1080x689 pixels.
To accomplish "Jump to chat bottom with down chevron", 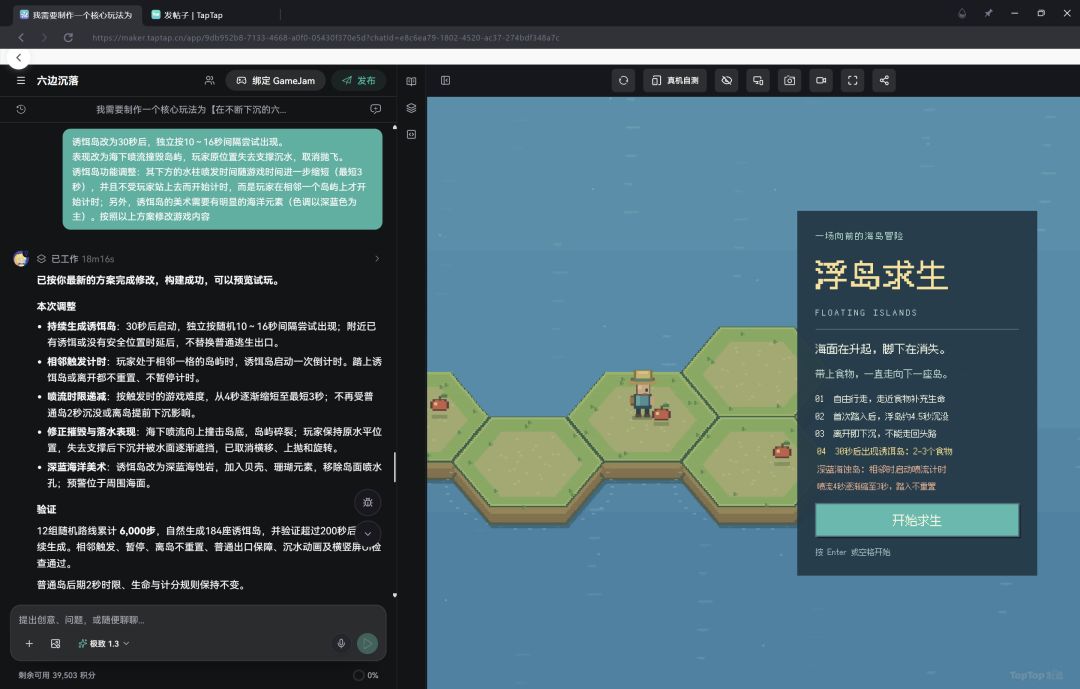I will pos(368,533).
